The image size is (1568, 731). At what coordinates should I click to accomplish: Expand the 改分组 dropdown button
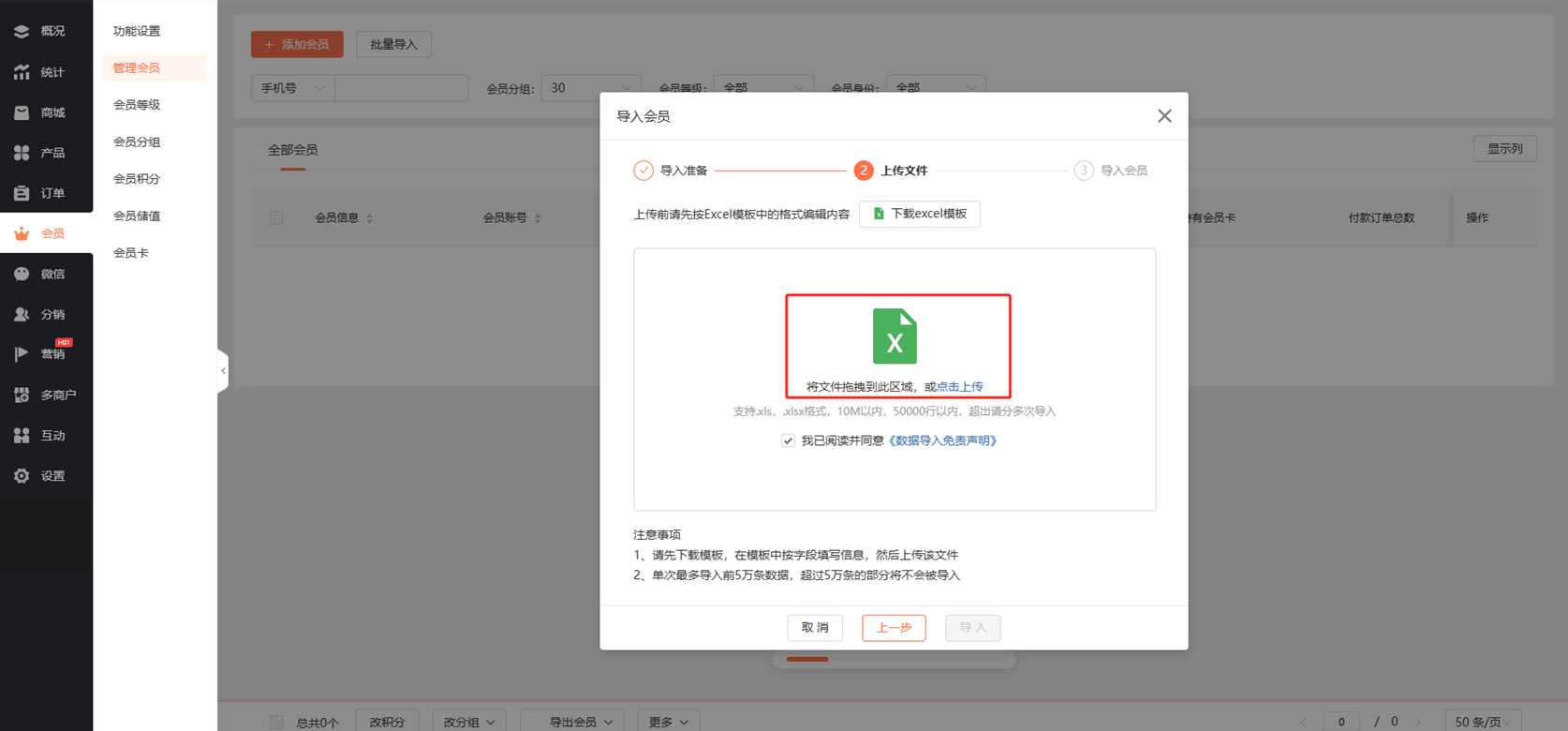coord(469,722)
